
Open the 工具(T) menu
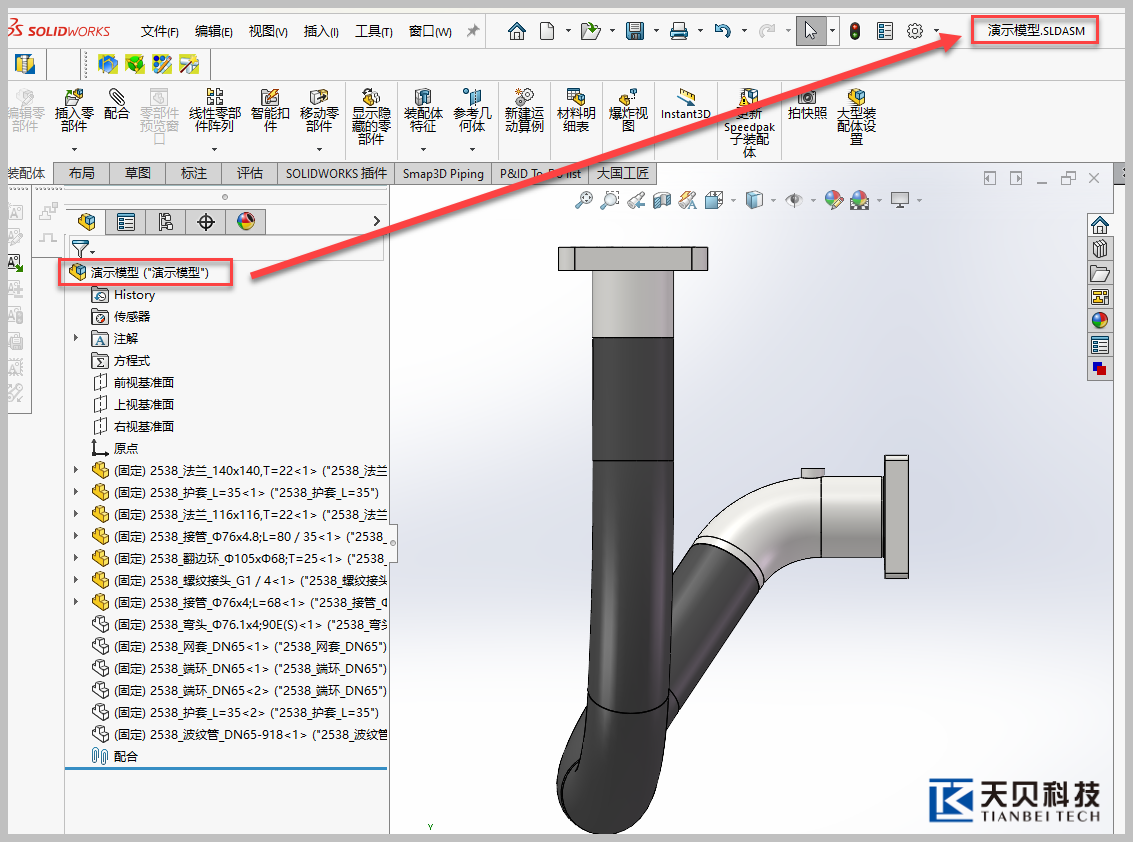click(373, 31)
